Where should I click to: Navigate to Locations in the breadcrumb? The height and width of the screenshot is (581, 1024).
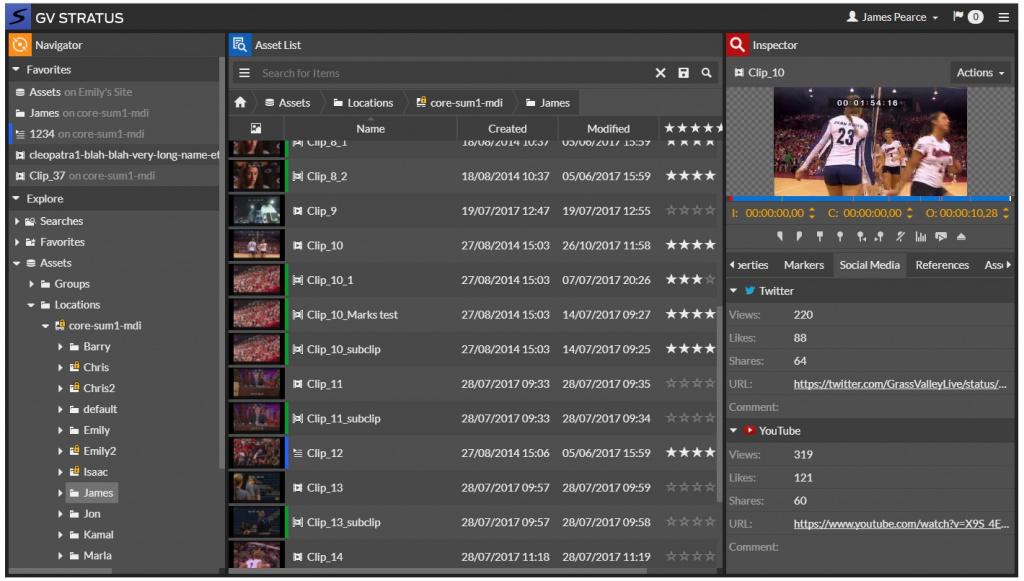tap(363, 102)
